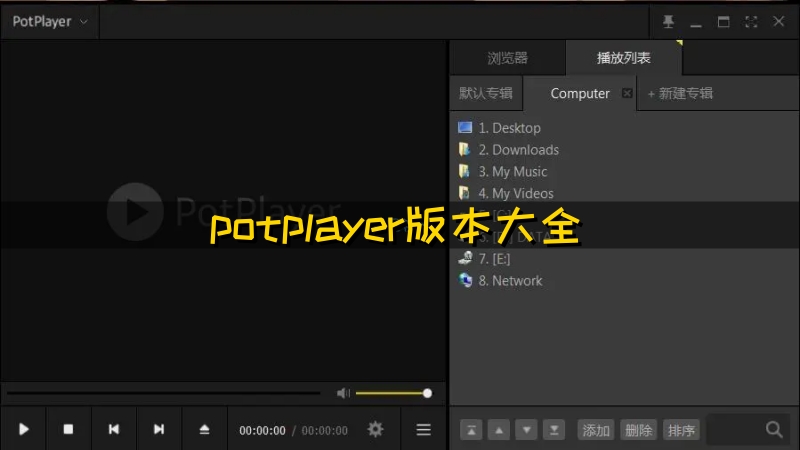800x450 pixels.
Task: Mute audio using speaker icon
Action: click(343, 393)
